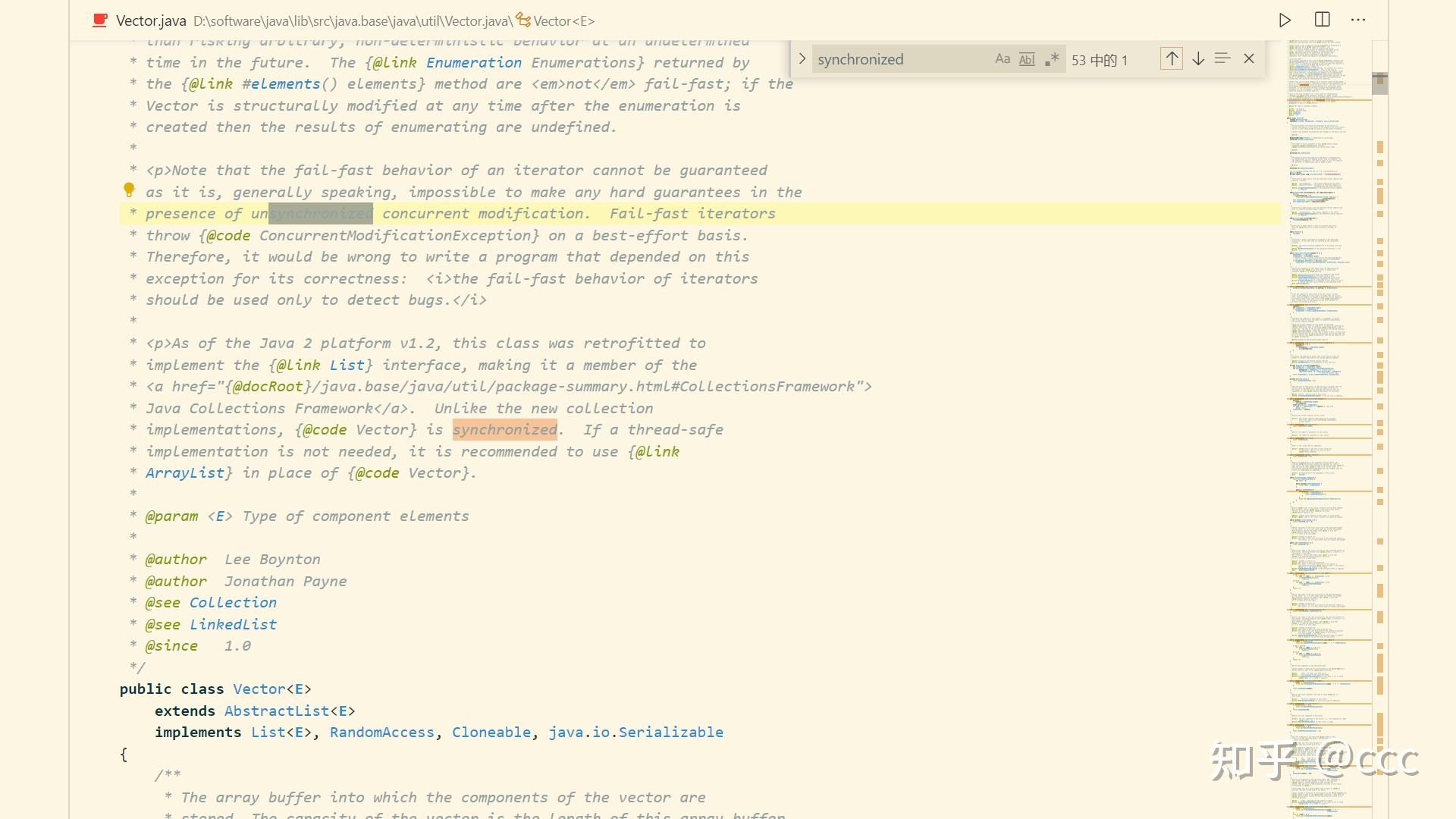Click the RandomAccess interface reference

point(381,732)
